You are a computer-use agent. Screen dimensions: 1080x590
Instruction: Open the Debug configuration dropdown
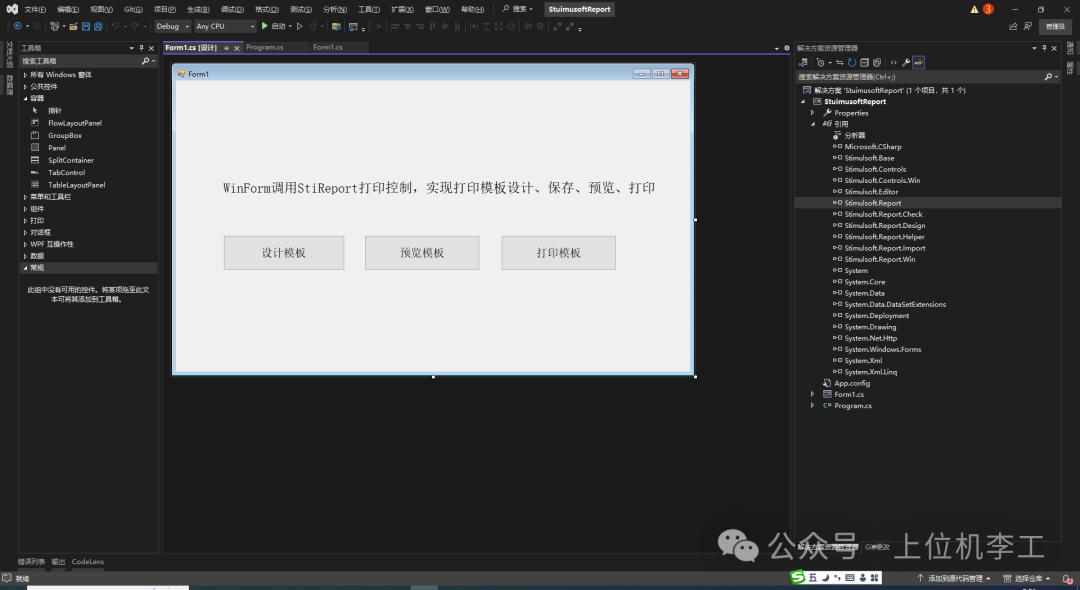[x=172, y=26]
